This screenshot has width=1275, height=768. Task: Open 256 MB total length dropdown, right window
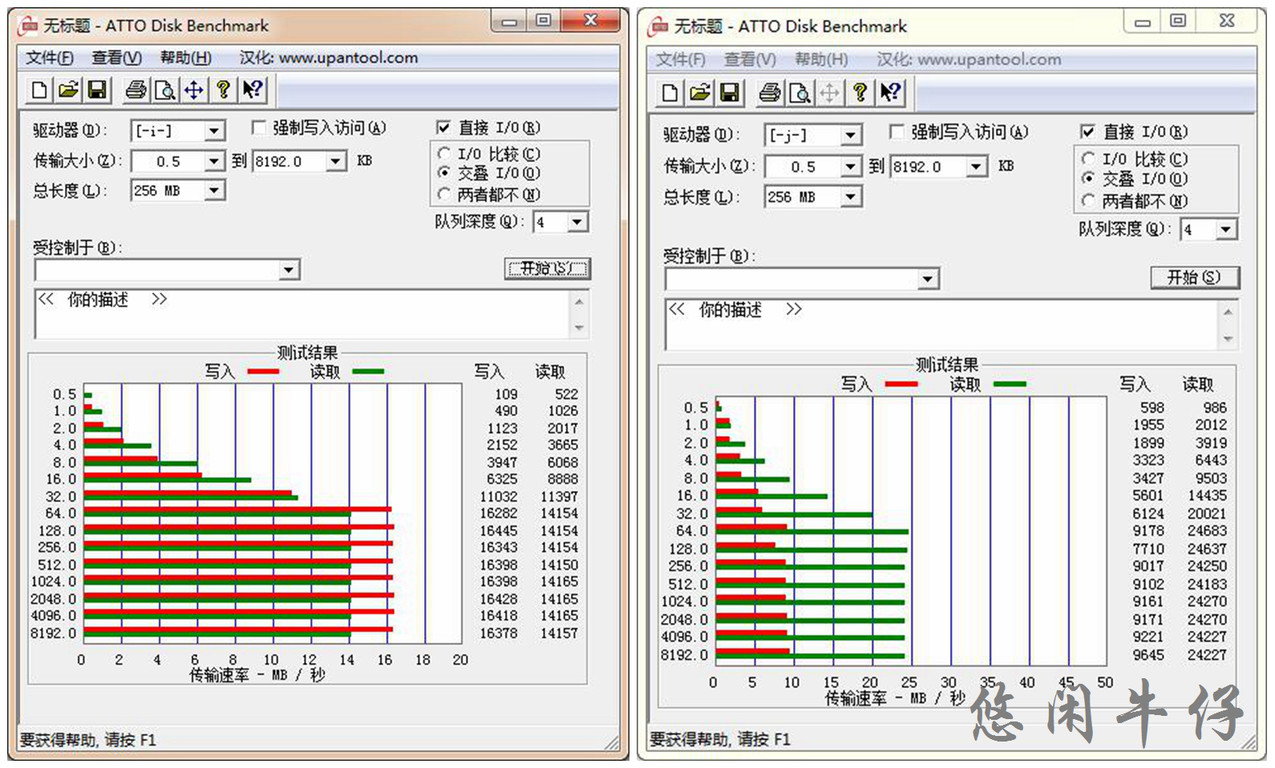851,197
